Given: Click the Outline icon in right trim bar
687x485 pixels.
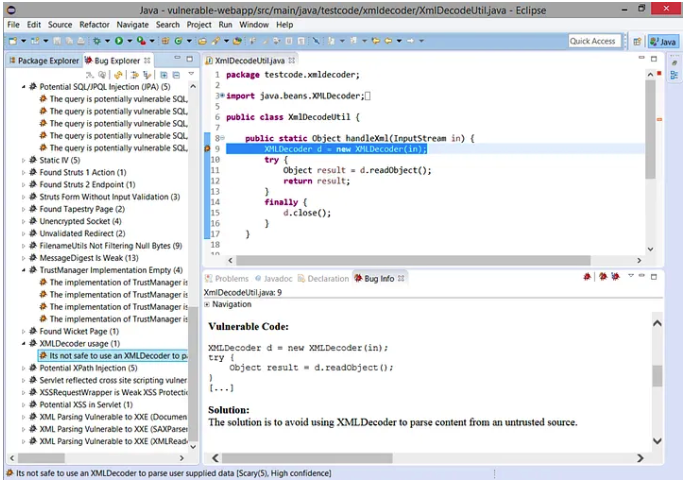Looking at the screenshot, I should [x=674, y=75].
